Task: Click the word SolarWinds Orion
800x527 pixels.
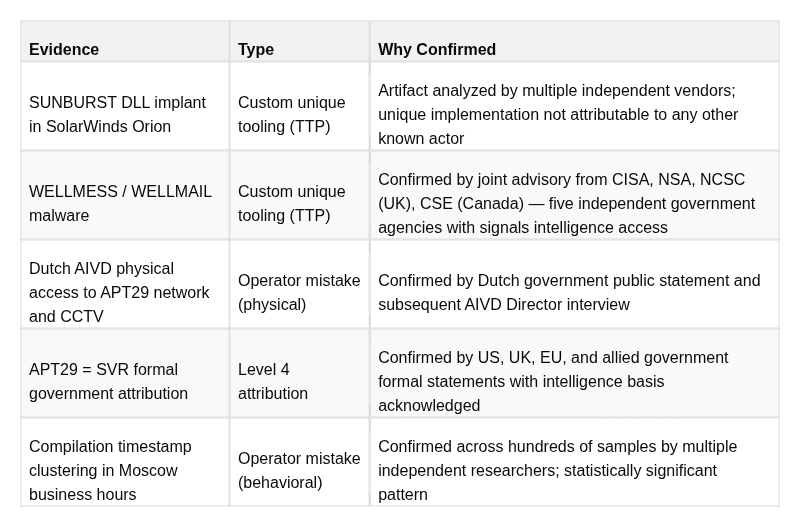Action: (x=108, y=126)
